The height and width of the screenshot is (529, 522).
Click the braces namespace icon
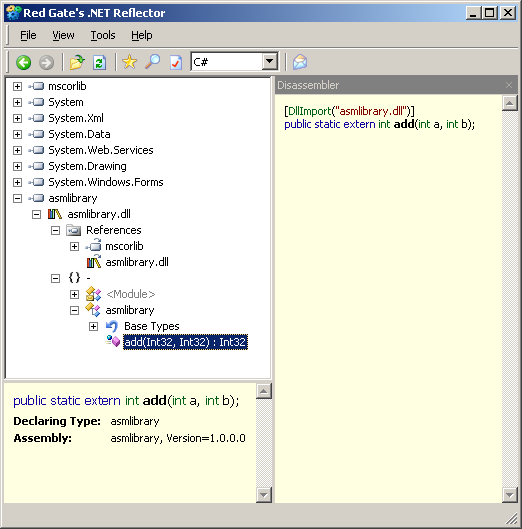pyautogui.click(x=74, y=278)
